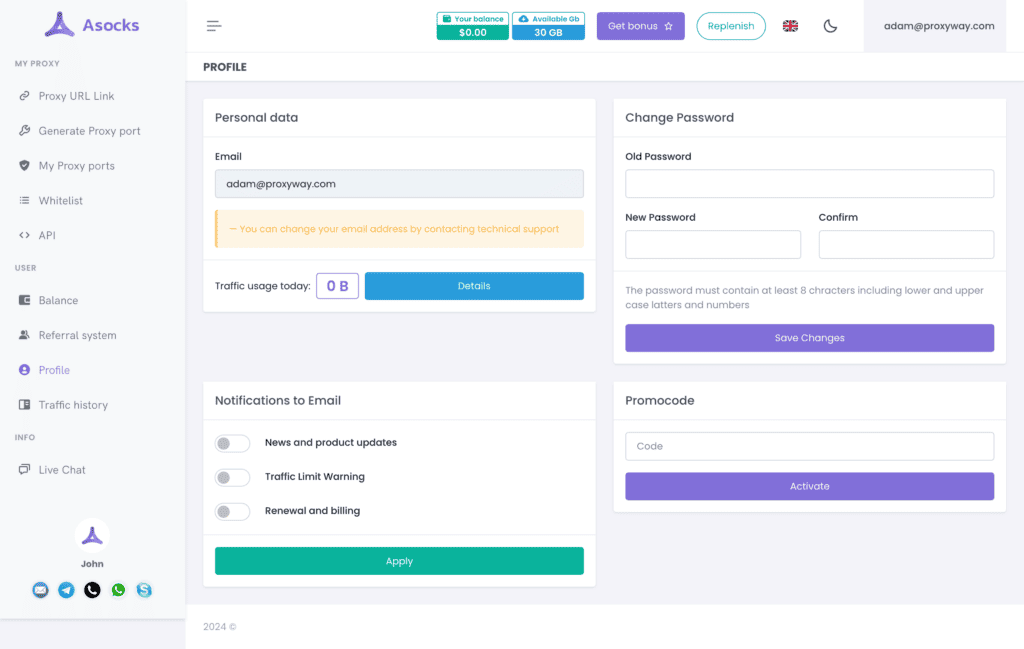Screen dimensions: 1024x649
Task: Click the hamburger menu icon in header
Action: click(x=214, y=26)
